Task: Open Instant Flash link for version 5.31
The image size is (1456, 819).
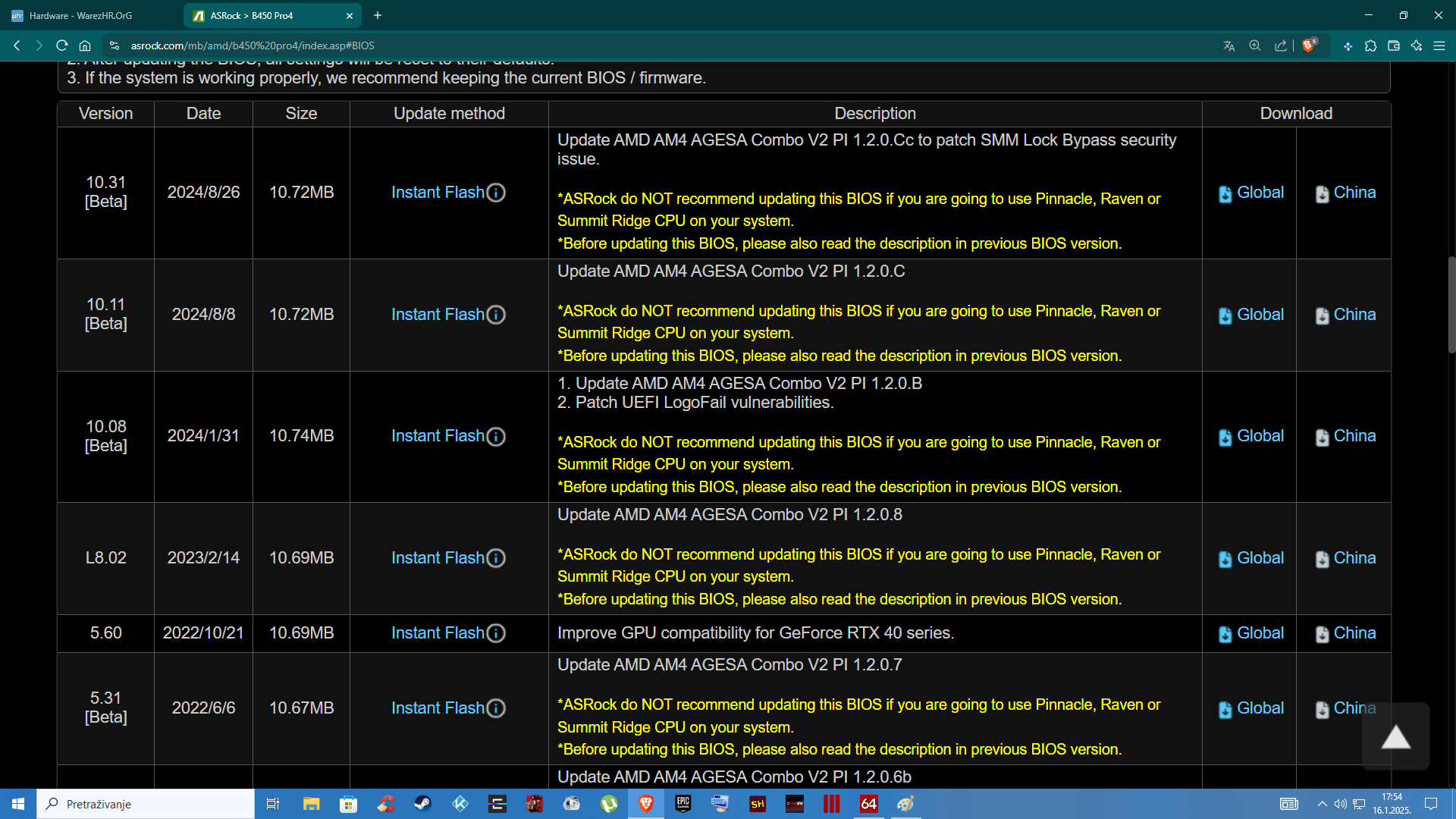Action: (438, 708)
